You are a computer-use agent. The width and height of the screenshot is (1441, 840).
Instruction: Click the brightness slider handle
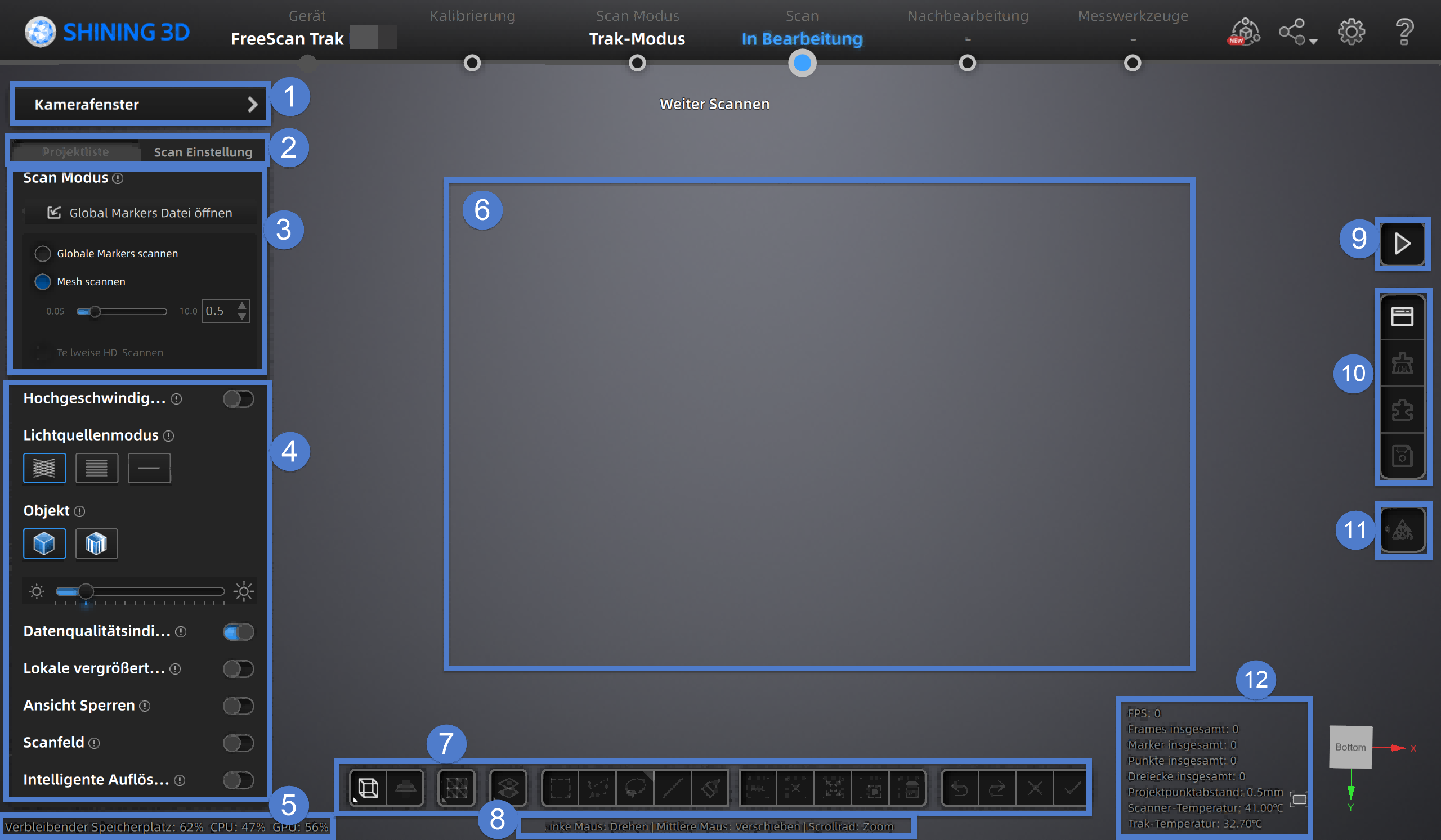86,591
